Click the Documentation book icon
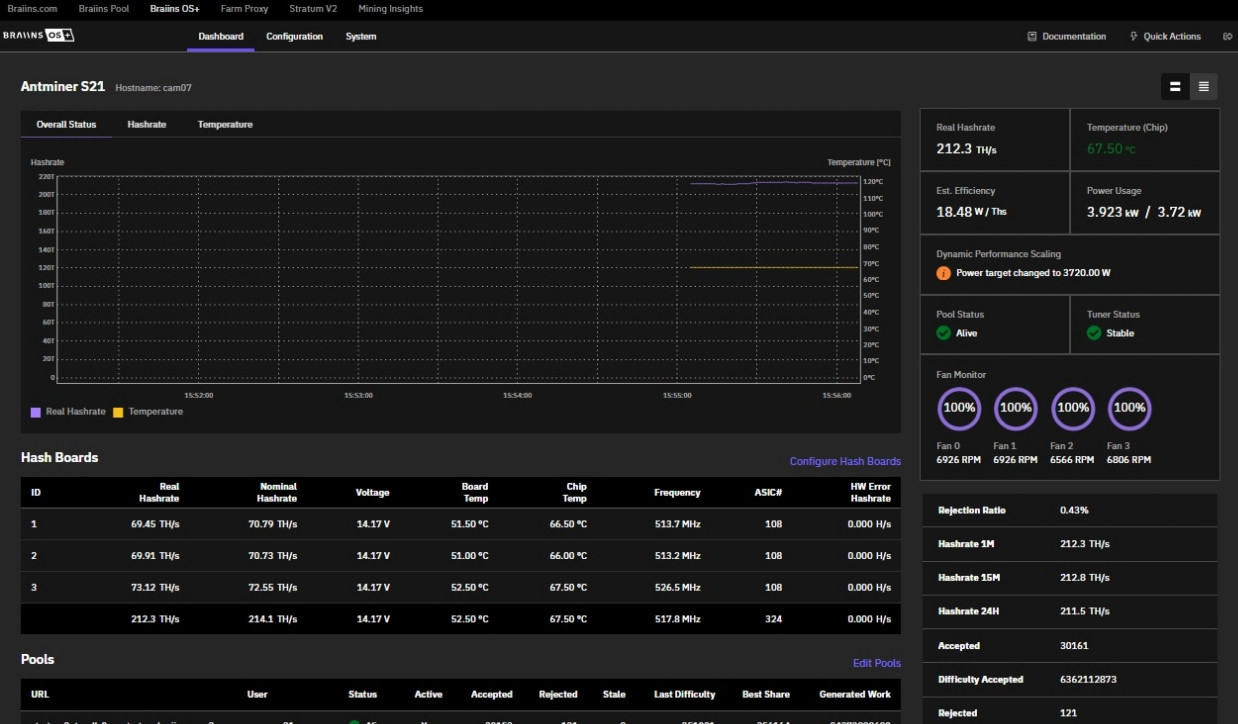Screen dimensions: 1238x724 pos(1032,36)
